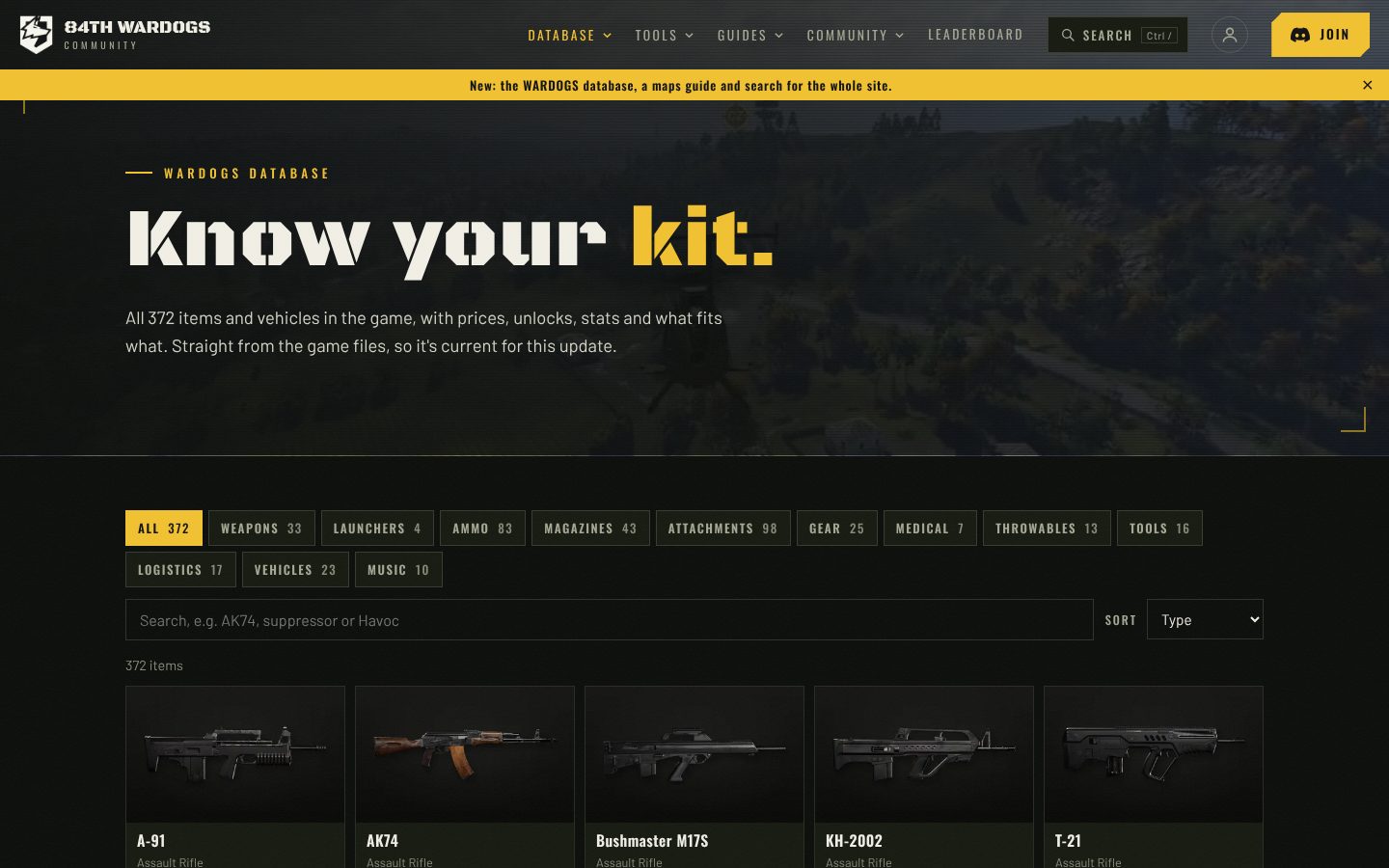Open the AK74 rifle thumbnail

click(x=465, y=754)
